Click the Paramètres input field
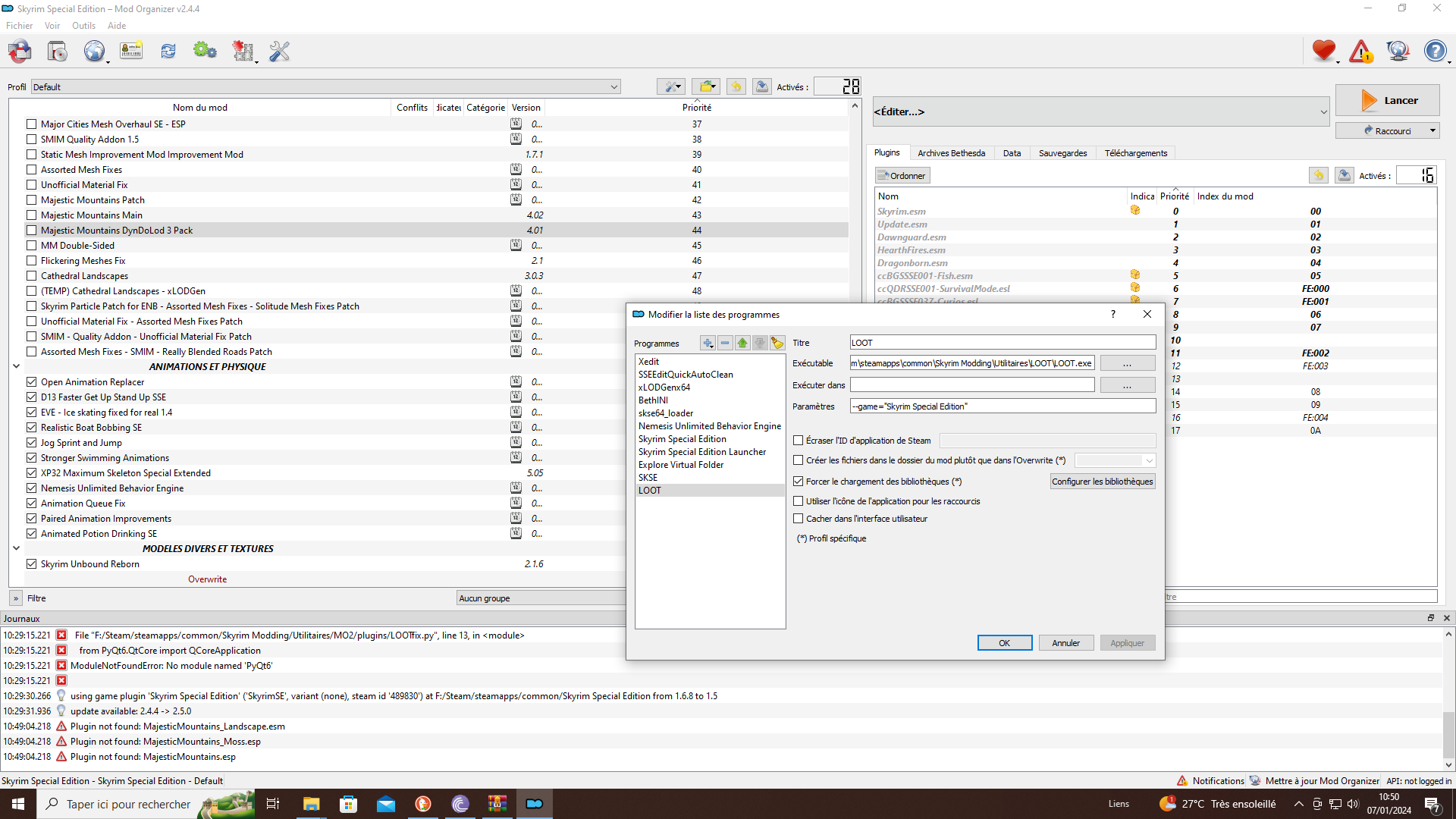The image size is (1456, 819). point(1003,406)
